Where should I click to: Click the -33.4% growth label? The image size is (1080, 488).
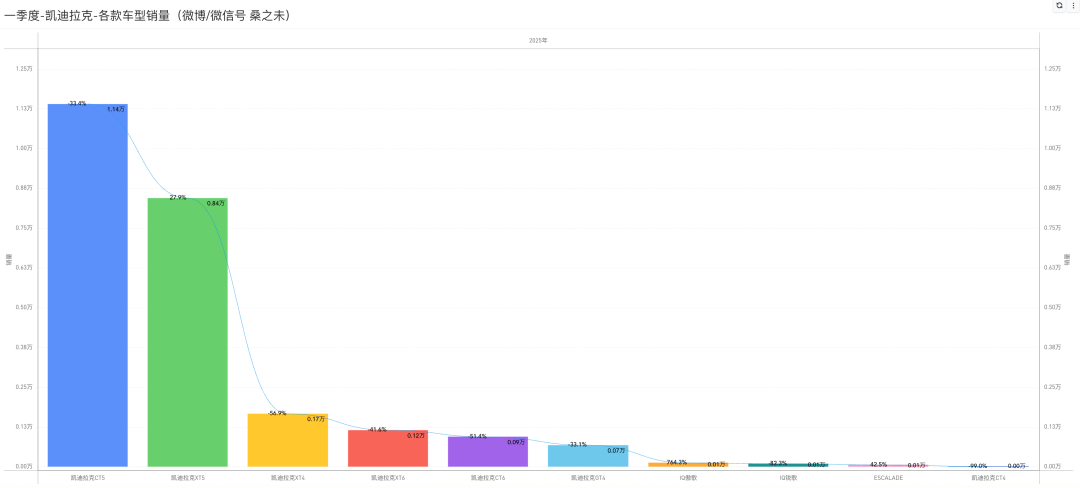(x=76, y=103)
